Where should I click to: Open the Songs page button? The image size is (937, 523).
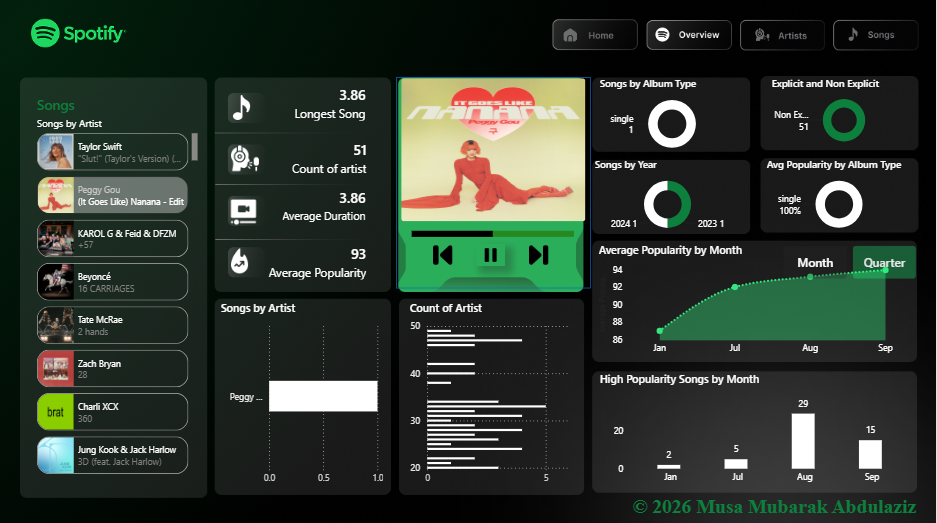tap(875, 35)
